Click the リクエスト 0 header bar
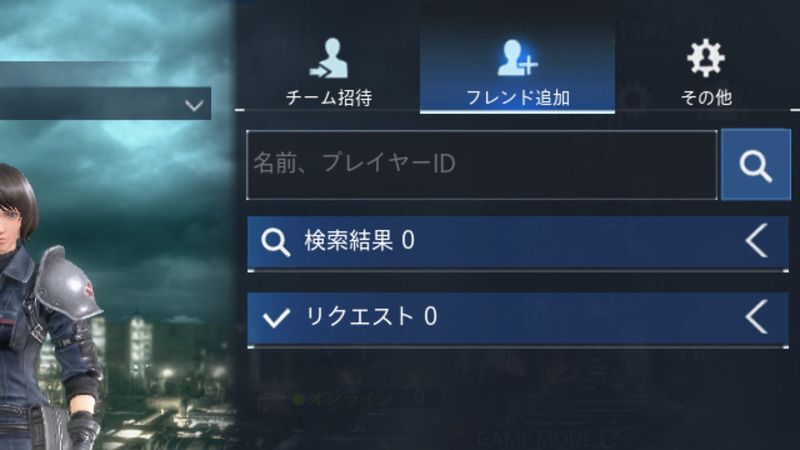Screen dimensions: 800x450 (x=518, y=319)
